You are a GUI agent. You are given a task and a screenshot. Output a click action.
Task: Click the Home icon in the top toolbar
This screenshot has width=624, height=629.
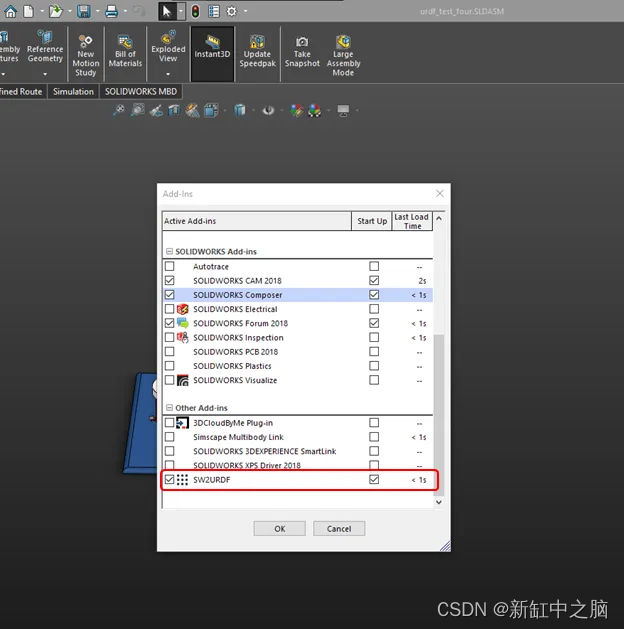point(10,11)
